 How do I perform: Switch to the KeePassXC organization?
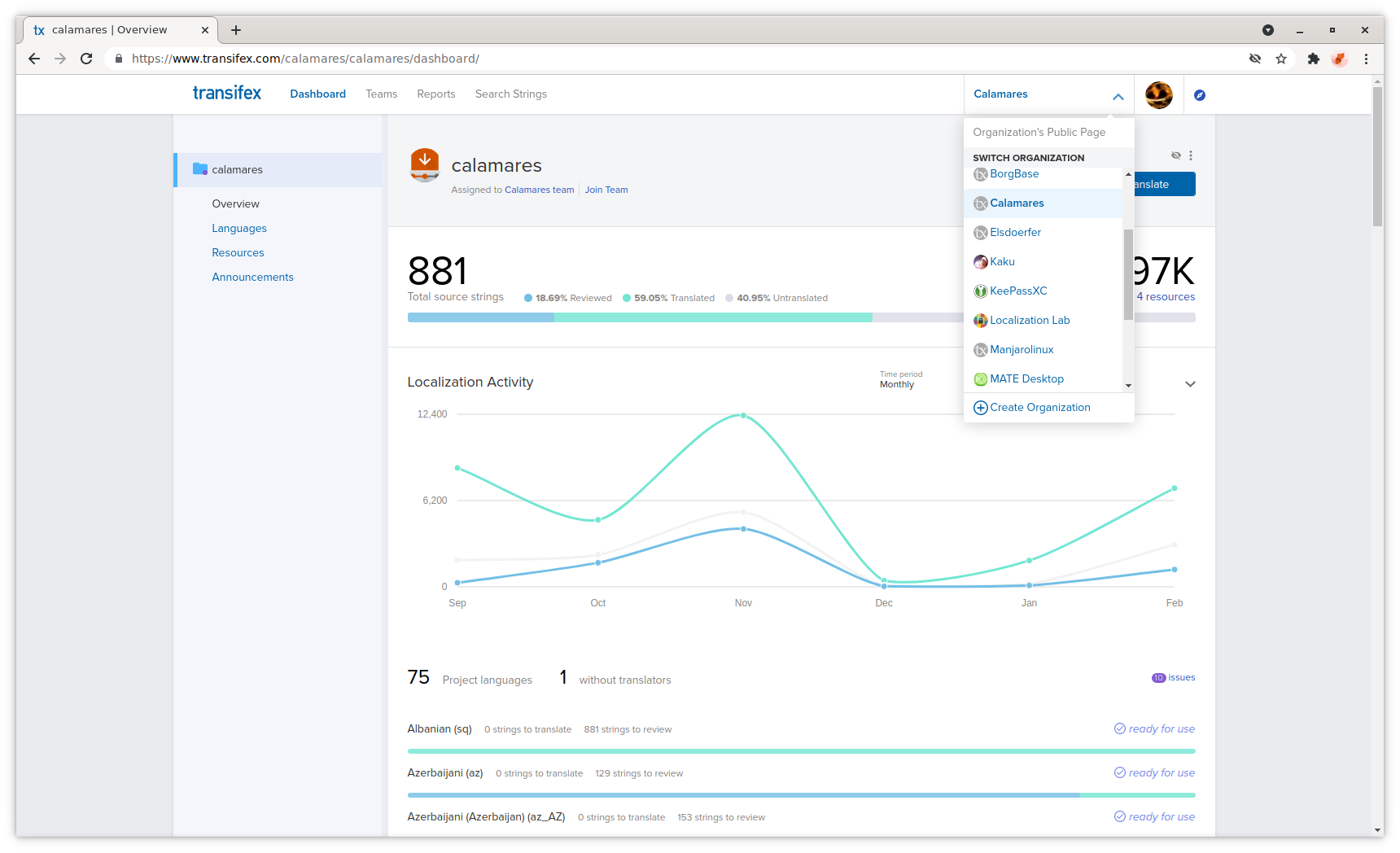[x=1018, y=291]
